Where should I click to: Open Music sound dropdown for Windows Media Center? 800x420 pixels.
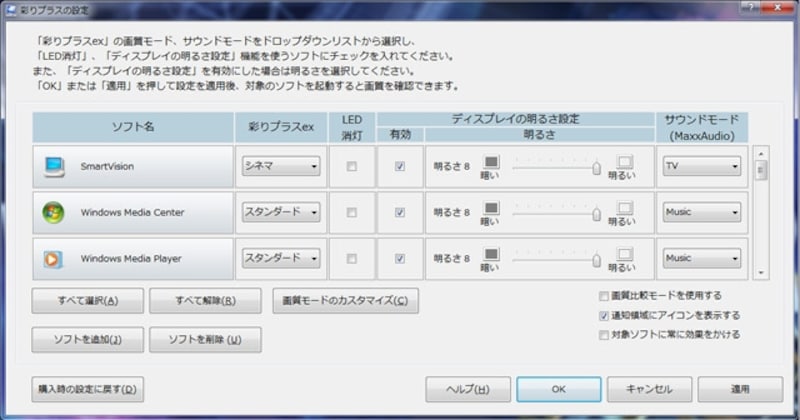pos(702,212)
